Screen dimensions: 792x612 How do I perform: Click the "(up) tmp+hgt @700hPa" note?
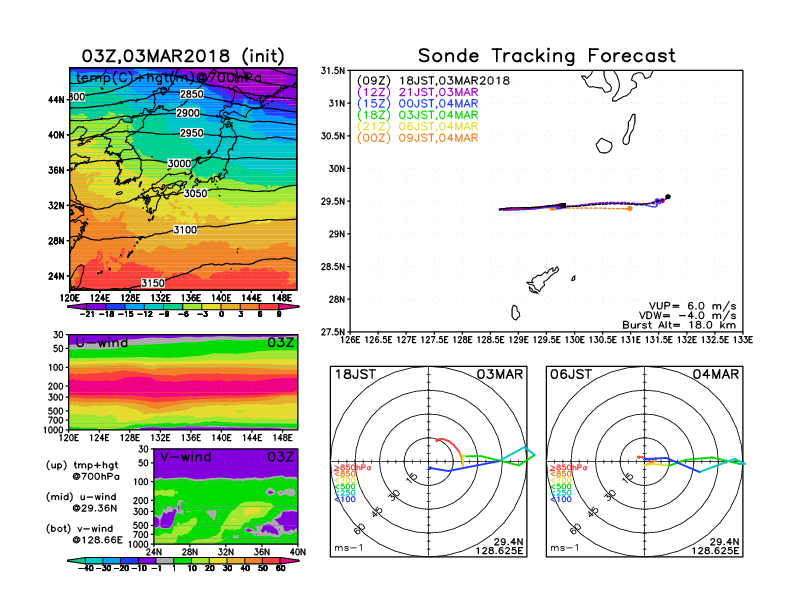pyautogui.click(x=82, y=471)
